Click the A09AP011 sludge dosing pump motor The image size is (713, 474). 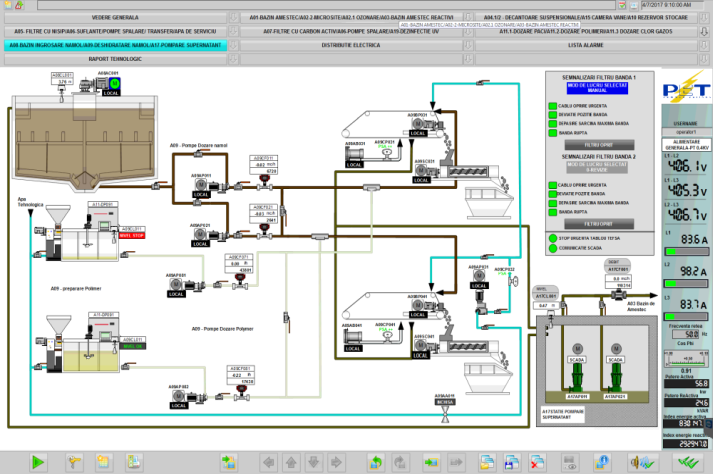coord(201,185)
